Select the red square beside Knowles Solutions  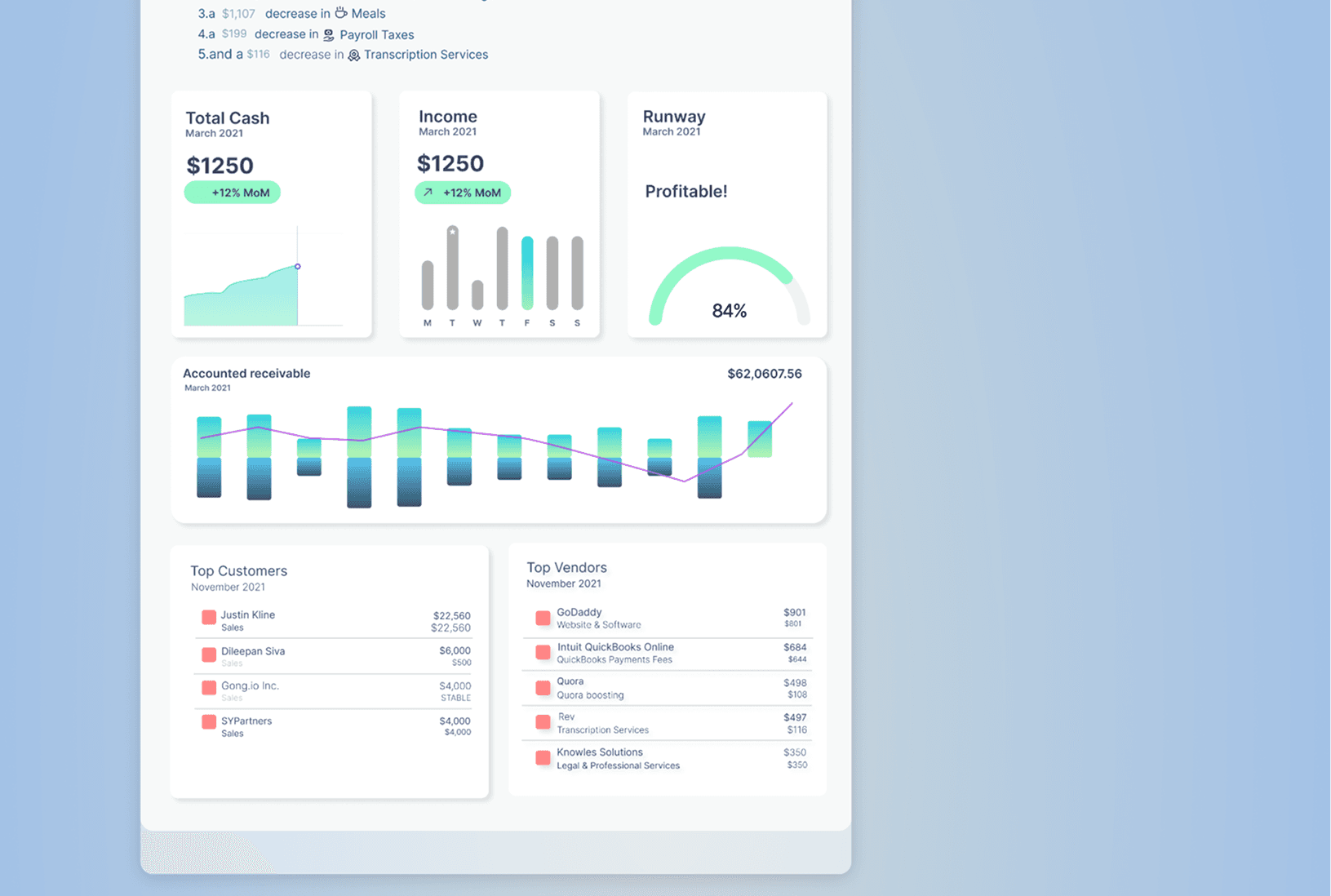pyautogui.click(x=543, y=758)
